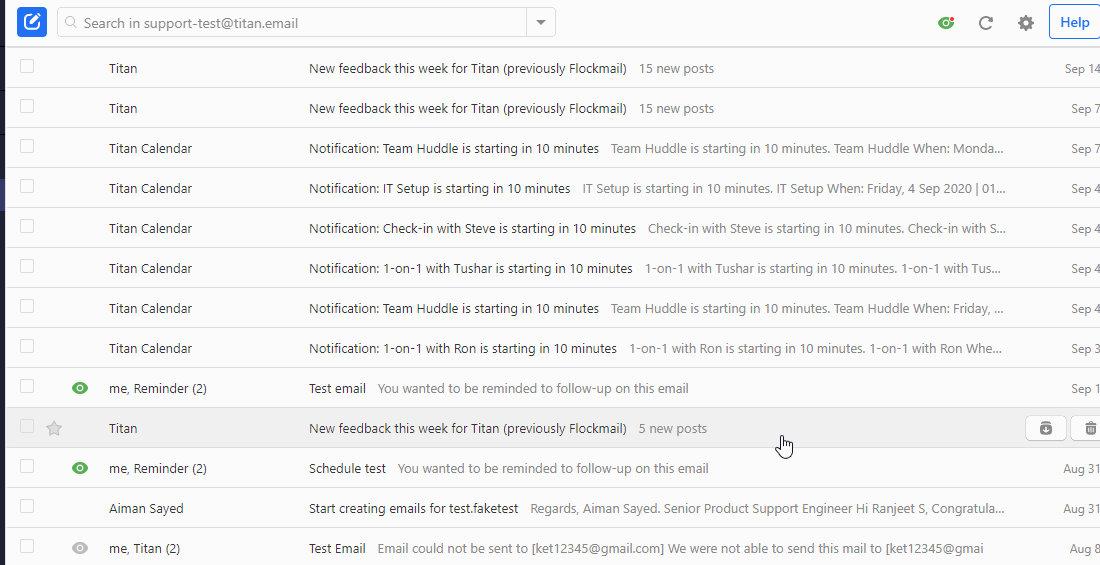Select checkbox for Team Huddle Friday notification
The image size is (1100, 565).
(27, 306)
